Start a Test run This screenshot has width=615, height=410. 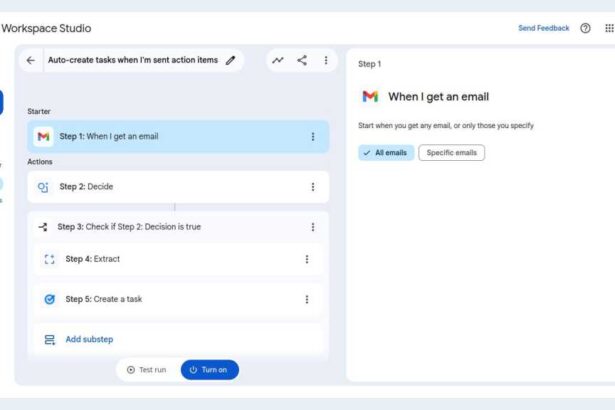[146, 370]
